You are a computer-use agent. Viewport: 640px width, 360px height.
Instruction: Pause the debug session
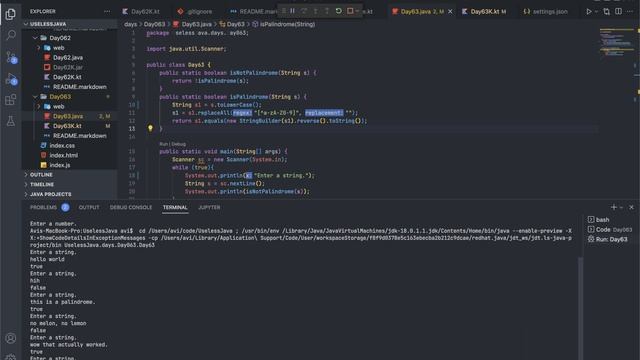pyautogui.click(x=293, y=11)
